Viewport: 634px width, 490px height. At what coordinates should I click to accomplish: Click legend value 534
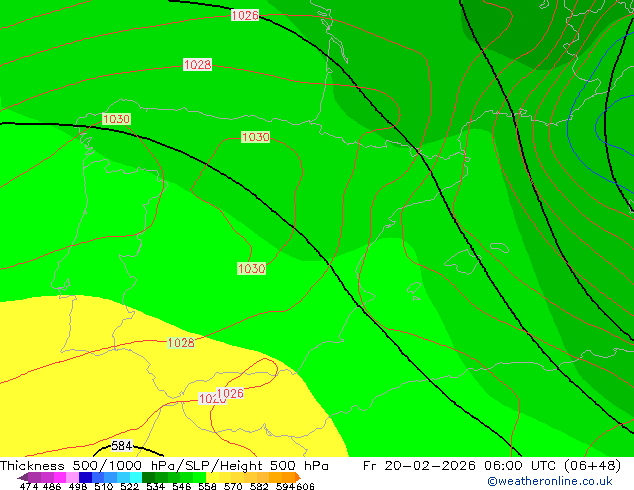coord(156,486)
